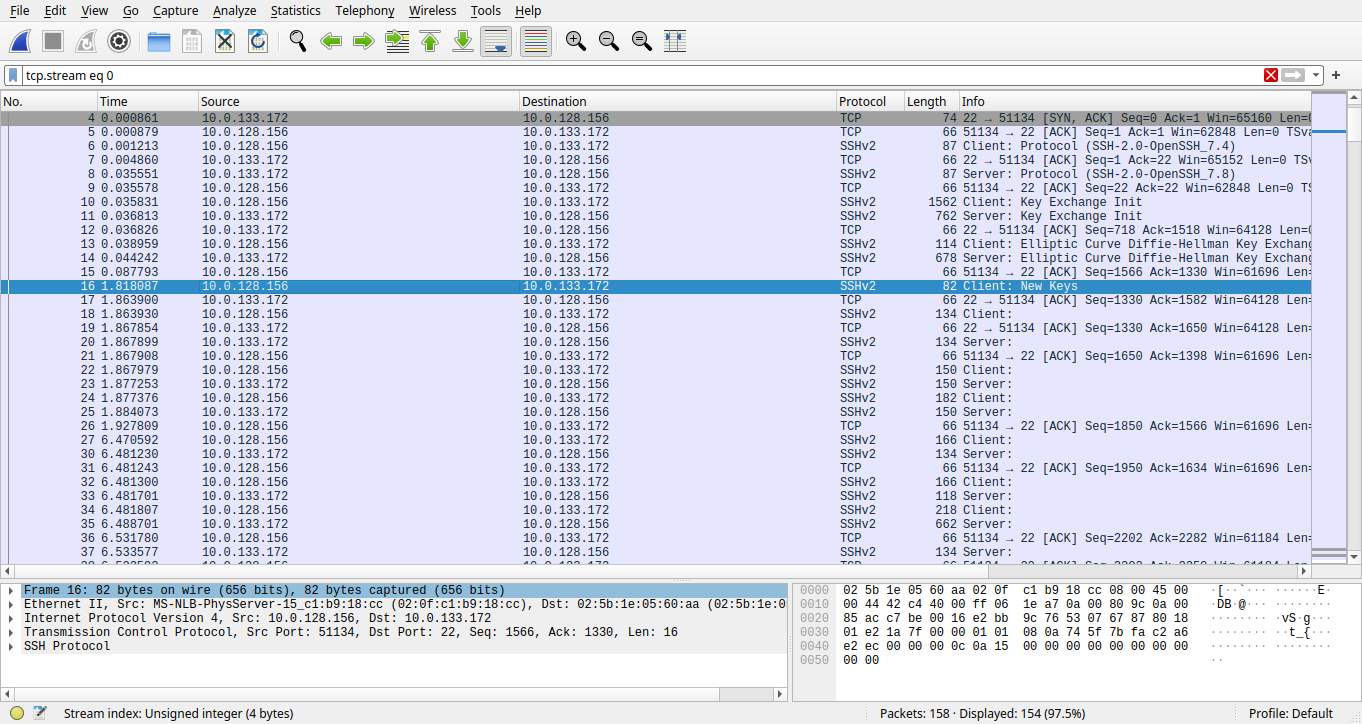The width and height of the screenshot is (1362, 724).
Task: Open display filter bookmarks
Action: coord(13,75)
